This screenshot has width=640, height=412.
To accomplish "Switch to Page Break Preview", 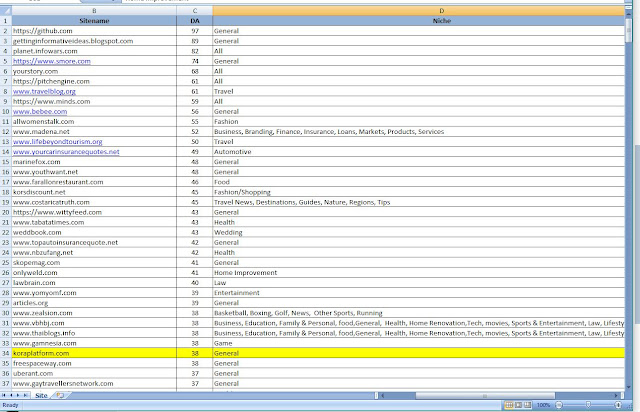I will pos(527,405).
